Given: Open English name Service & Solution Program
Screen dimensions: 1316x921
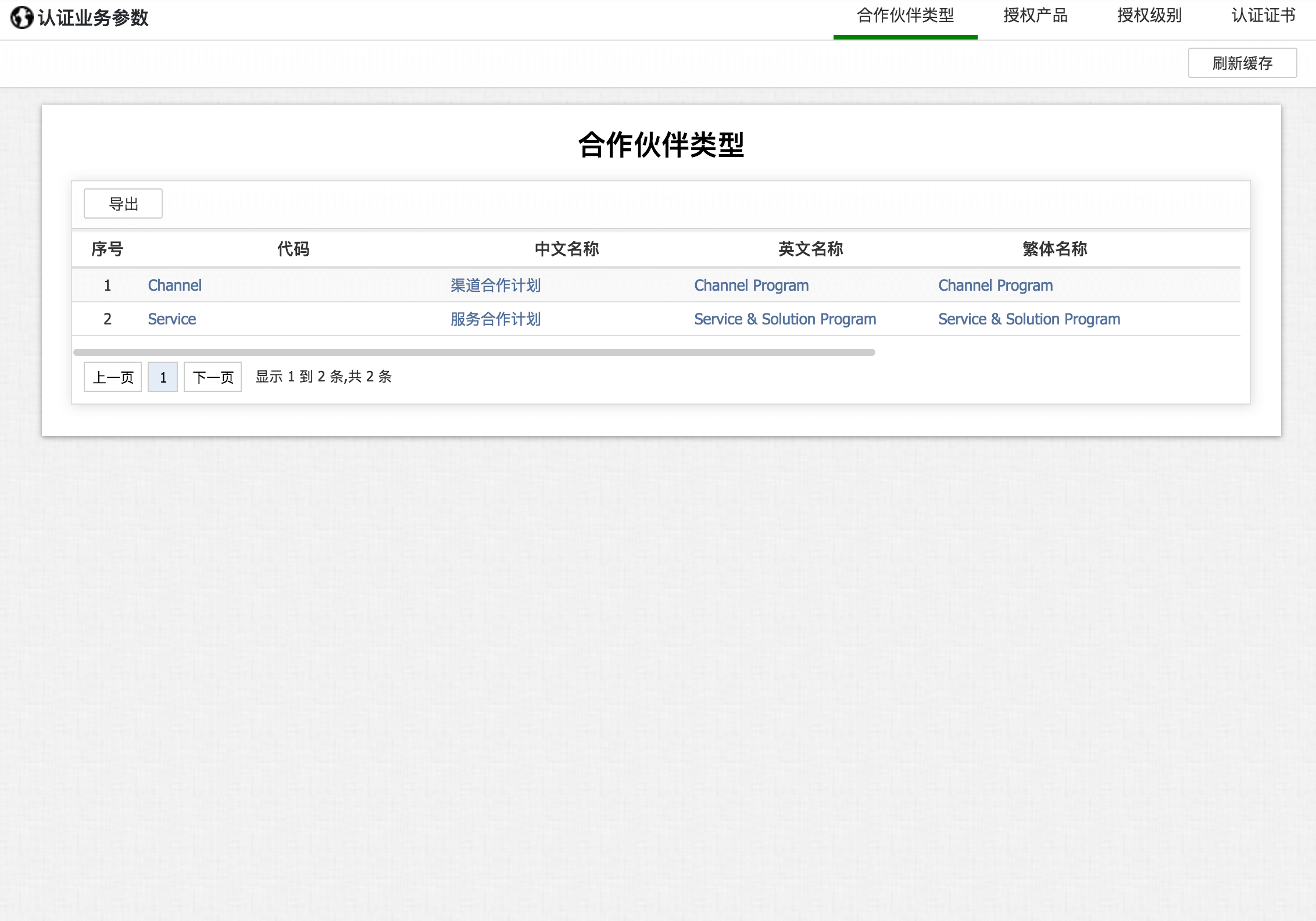Looking at the screenshot, I should [785, 319].
